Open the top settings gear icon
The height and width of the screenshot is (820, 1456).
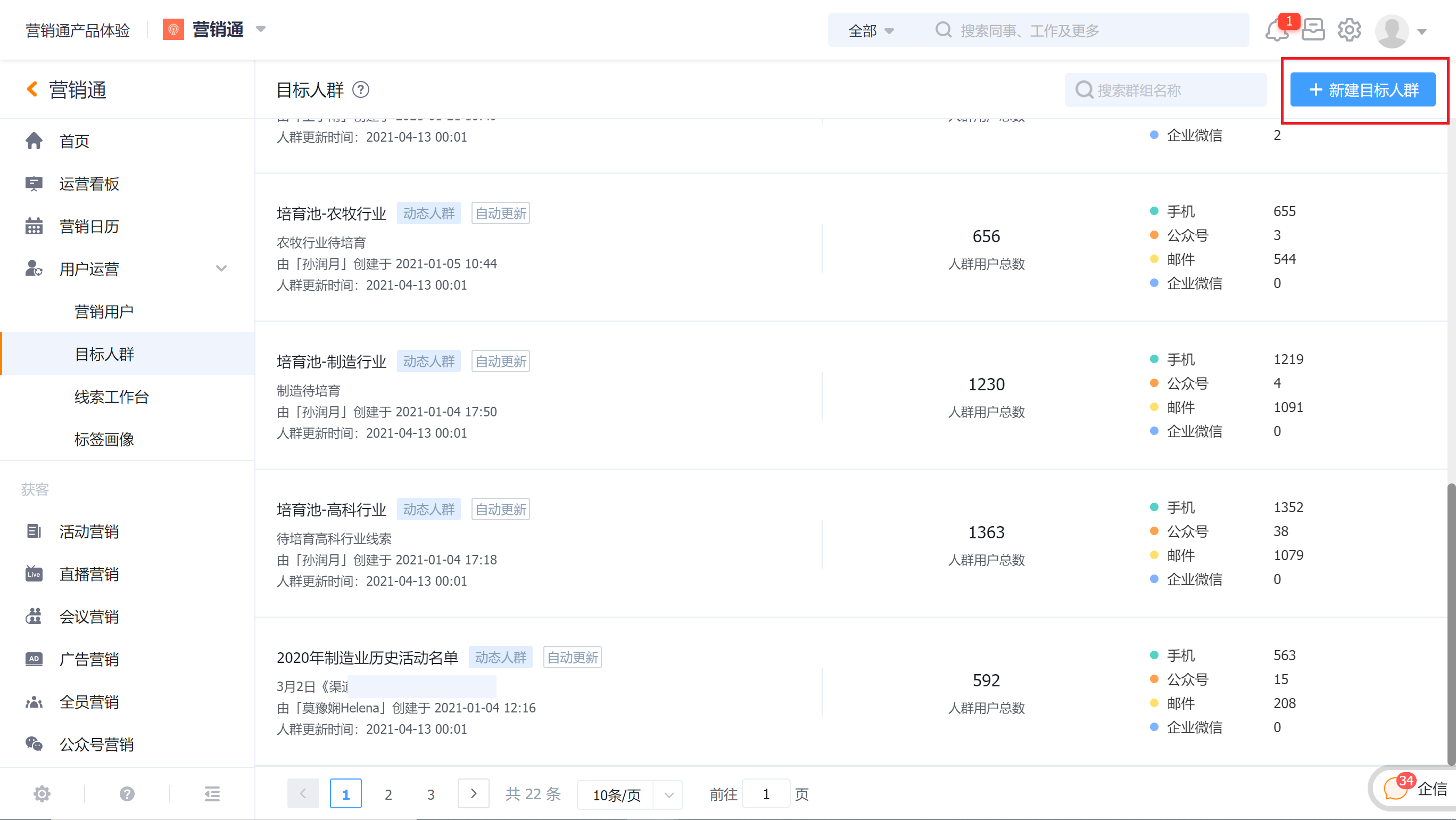1349,30
